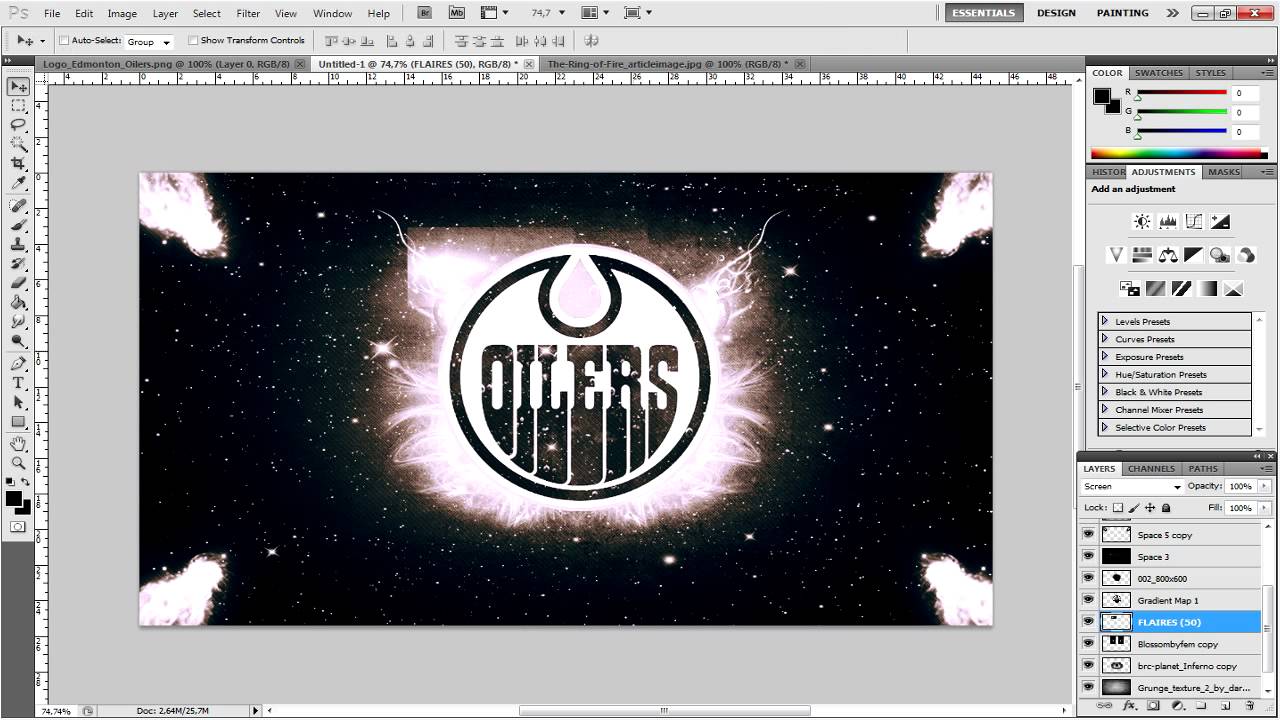
Task: Toggle visibility of Gradient Map 1 layer
Action: [1089, 600]
